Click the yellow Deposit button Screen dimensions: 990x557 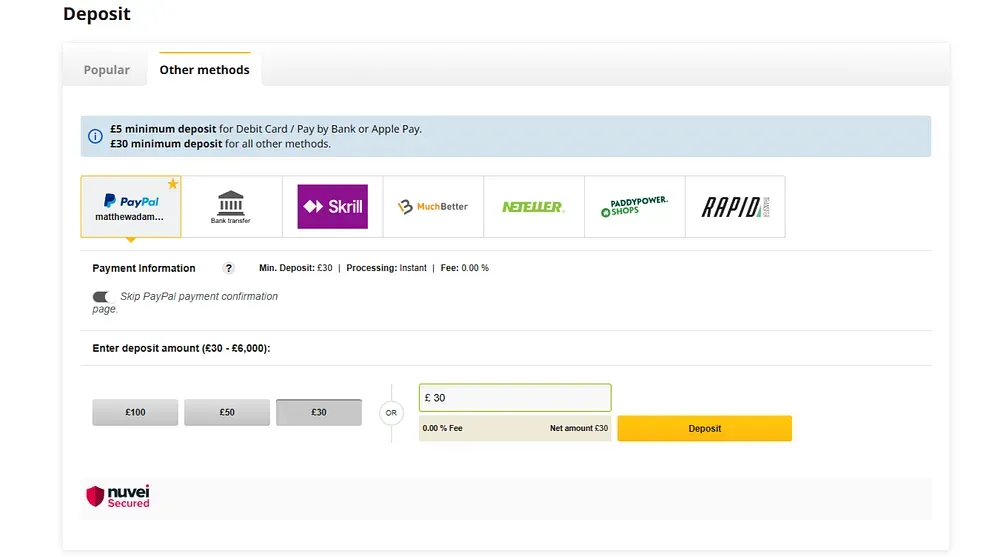click(705, 428)
